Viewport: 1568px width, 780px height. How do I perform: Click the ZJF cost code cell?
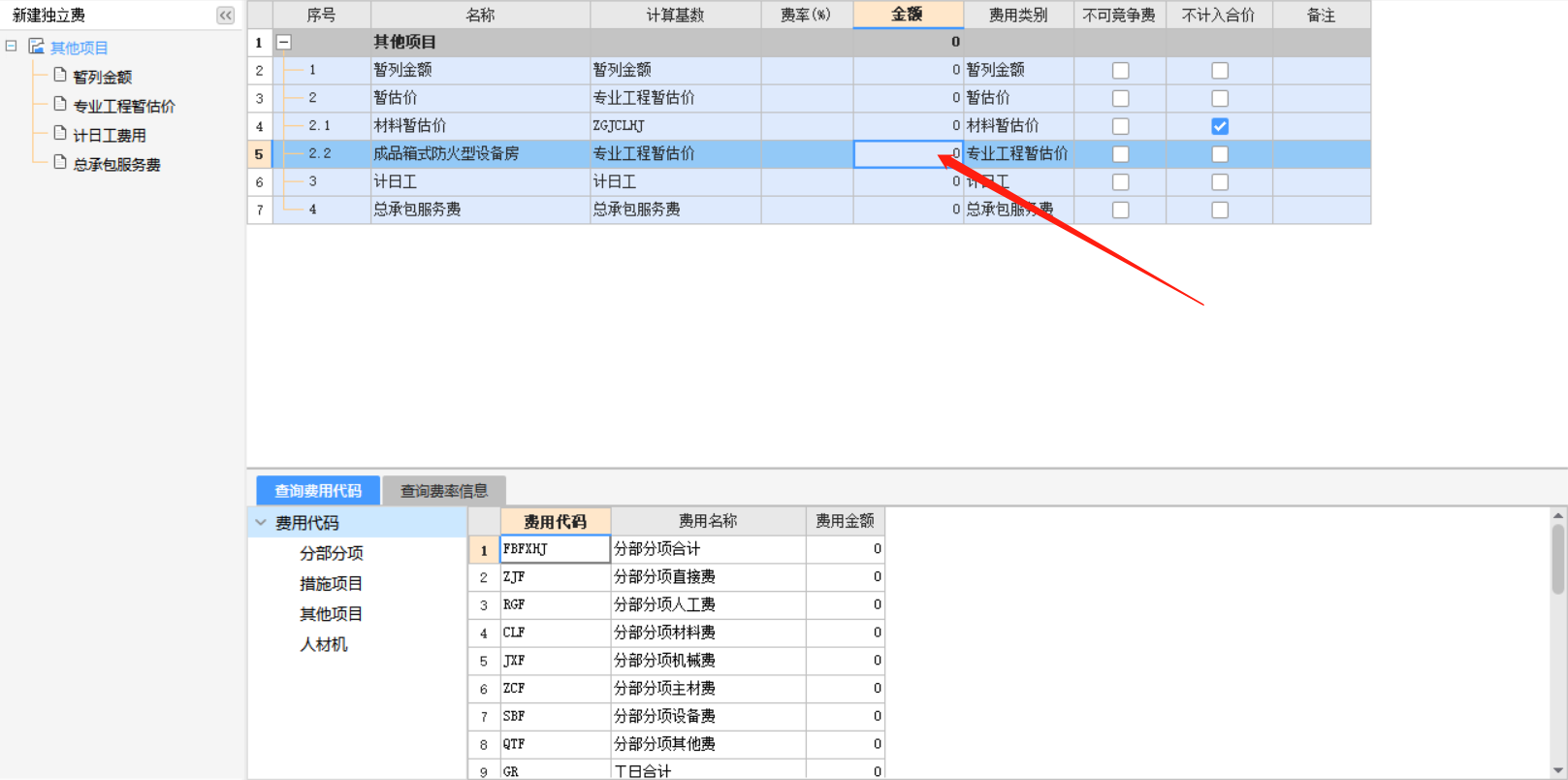tap(556, 576)
